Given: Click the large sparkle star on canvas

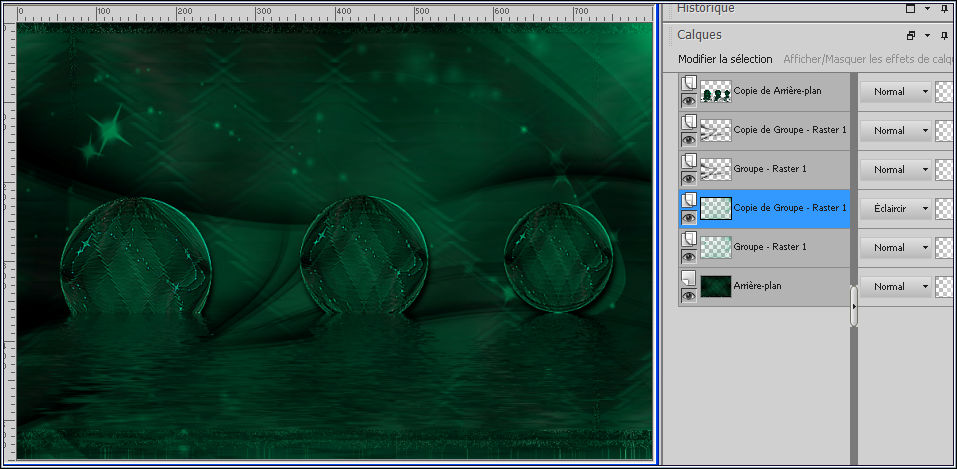Looking at the screenshot, I should click(110, 130).
